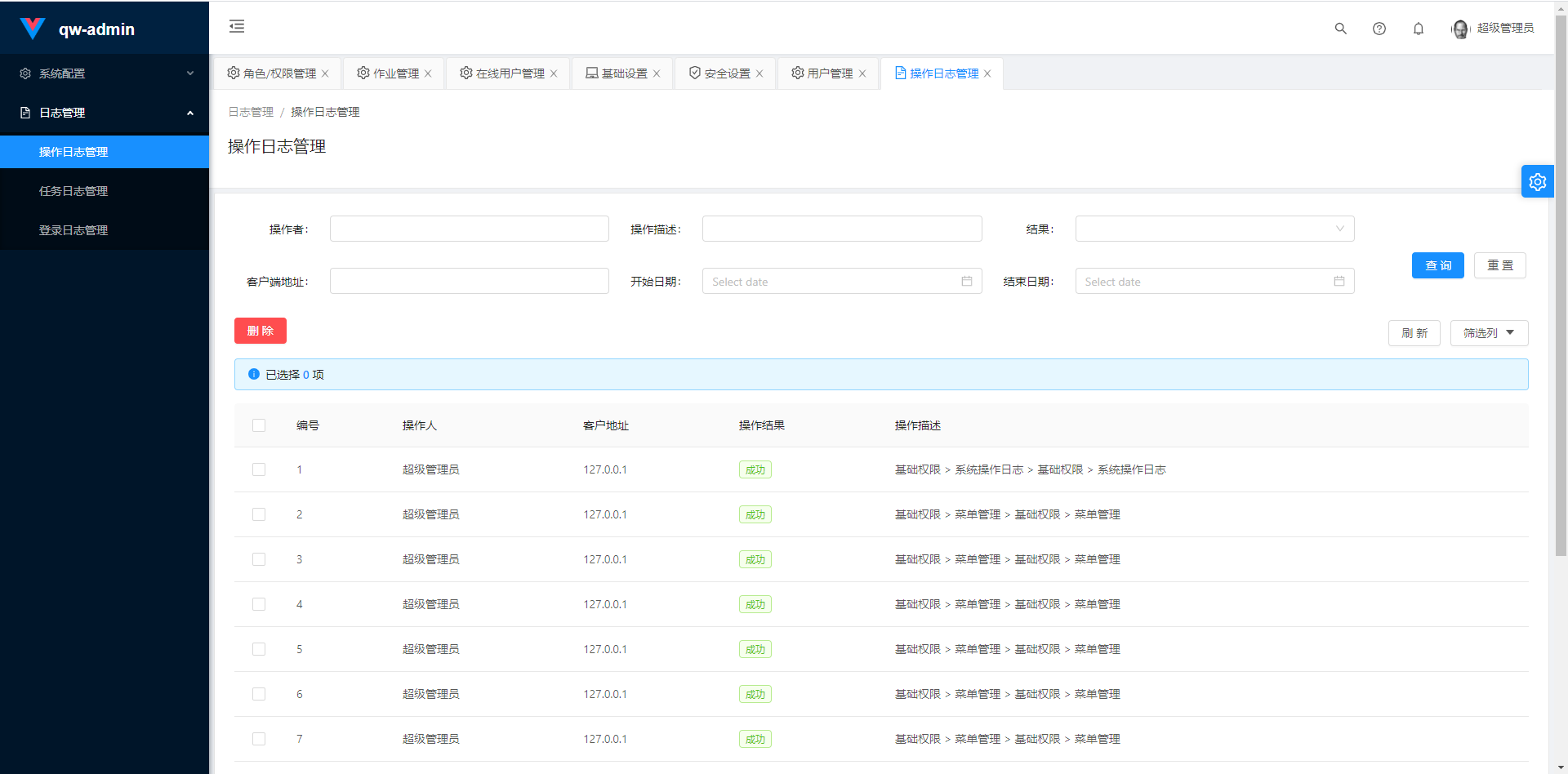Screen dimensions: 1568x774
Task: Close the 用户管理 tab
Action: pos(862,73)
